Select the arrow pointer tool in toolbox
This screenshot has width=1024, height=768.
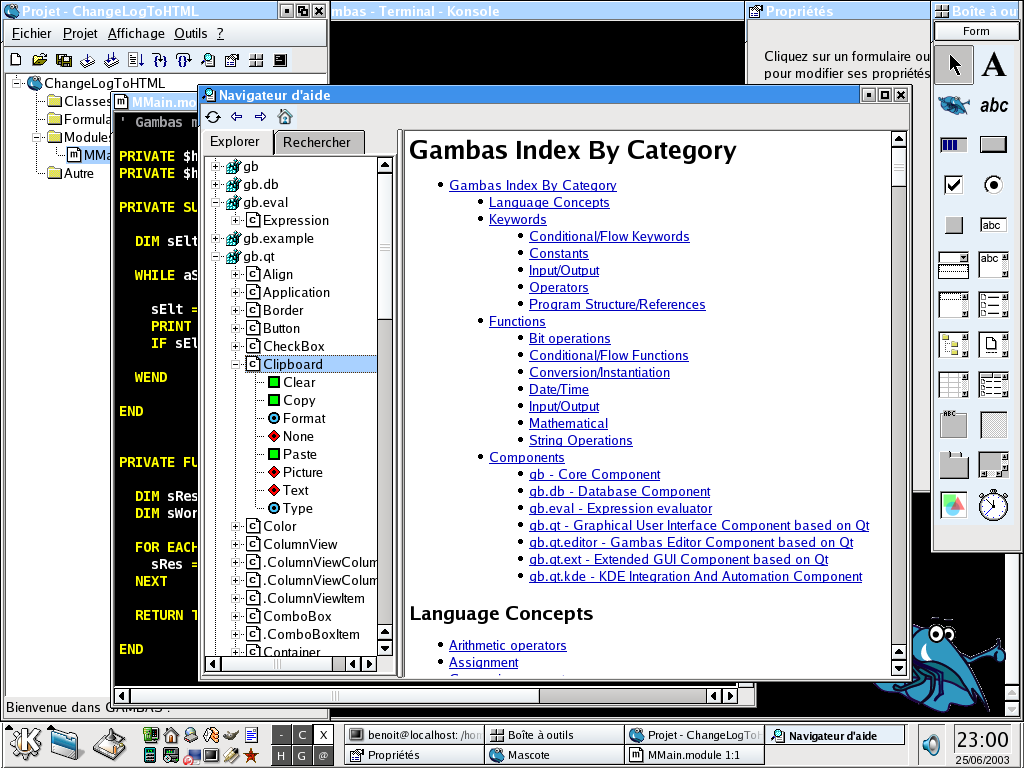pyautogui.click(x=954, y=65)
